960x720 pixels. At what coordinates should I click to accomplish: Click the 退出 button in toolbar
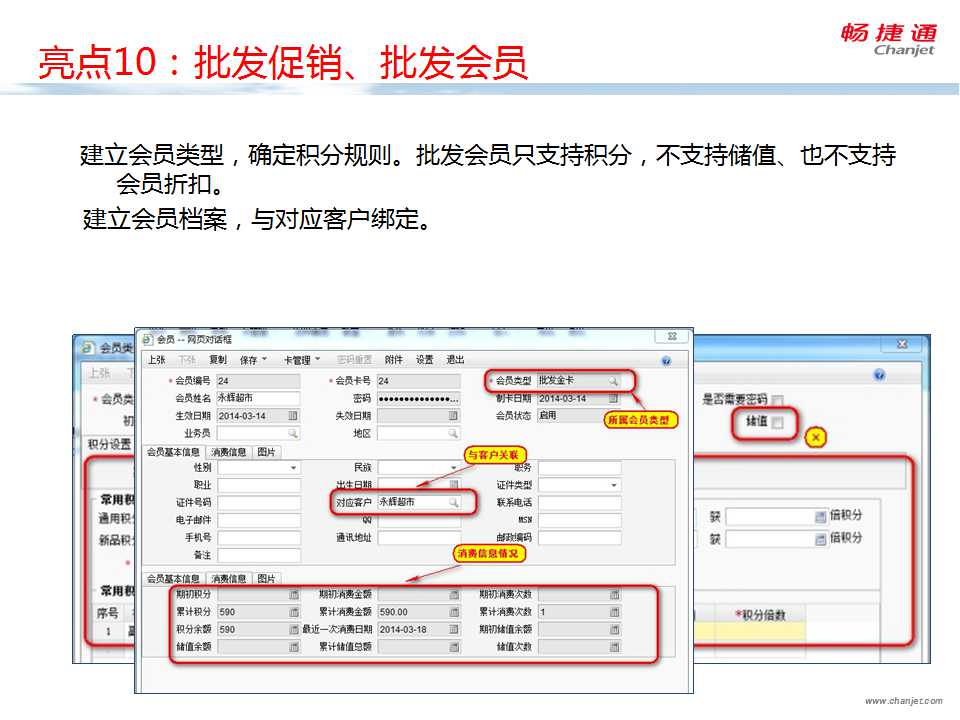coord(455,359)
